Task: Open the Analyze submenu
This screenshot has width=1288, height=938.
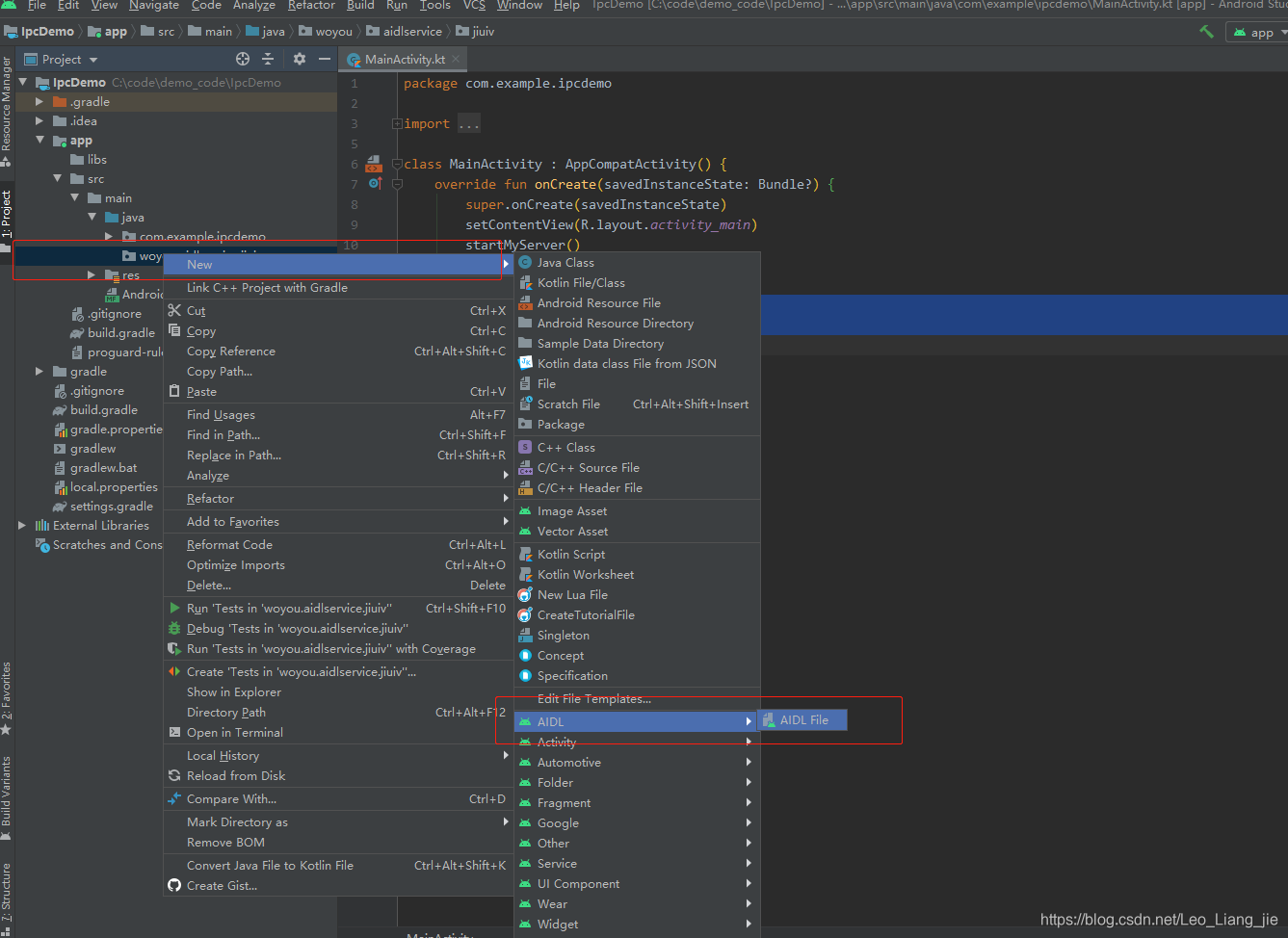Action: (337, 475)
